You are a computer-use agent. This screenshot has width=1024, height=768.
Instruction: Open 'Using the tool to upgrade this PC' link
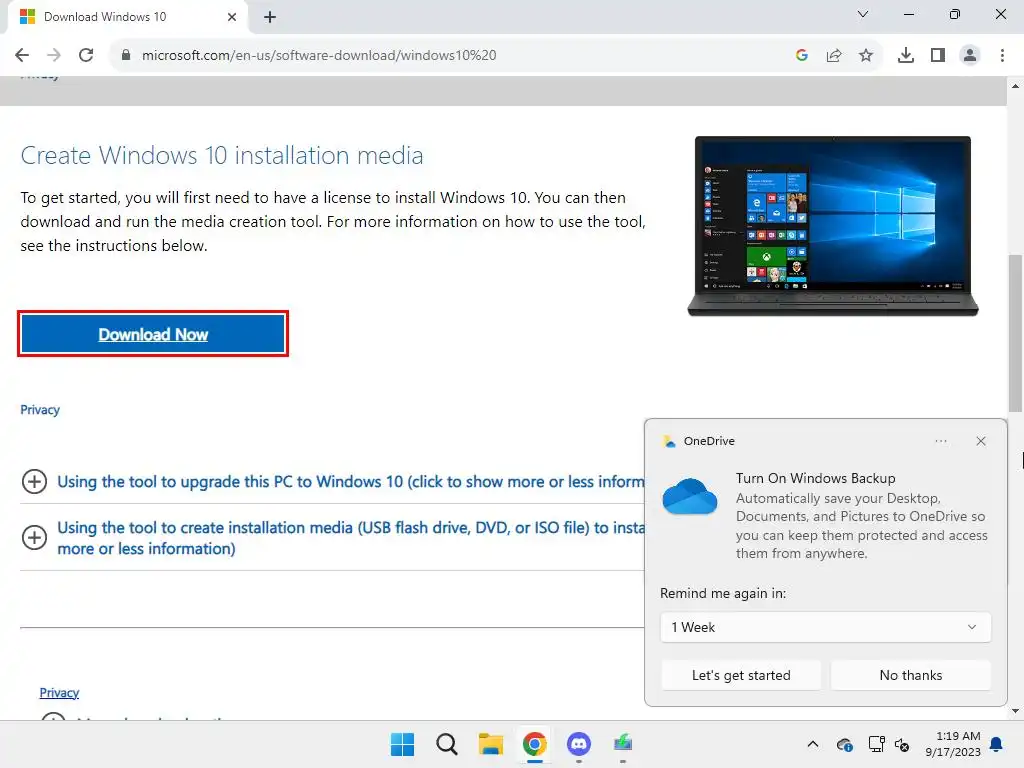[x=351, y=481]
